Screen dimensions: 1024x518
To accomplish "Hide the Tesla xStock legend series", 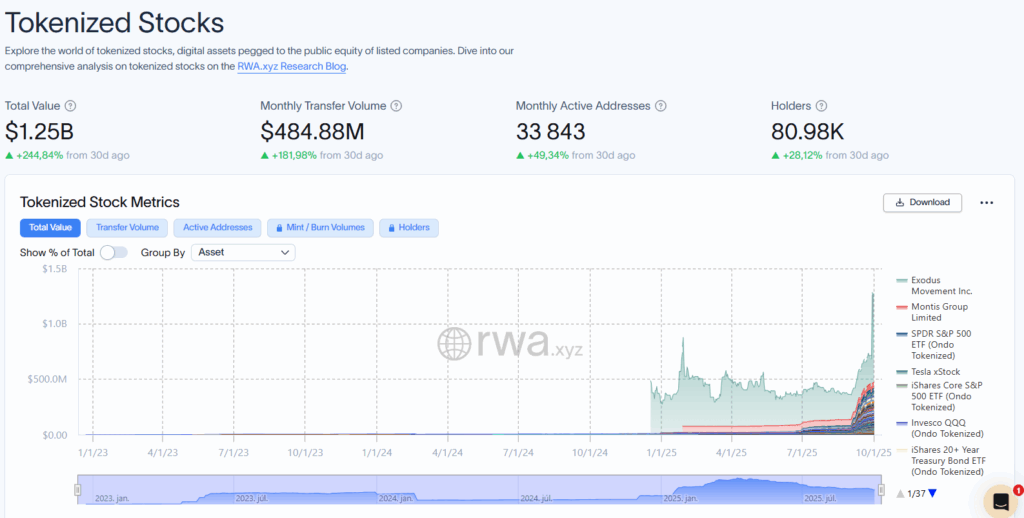I will coord(934,372).
